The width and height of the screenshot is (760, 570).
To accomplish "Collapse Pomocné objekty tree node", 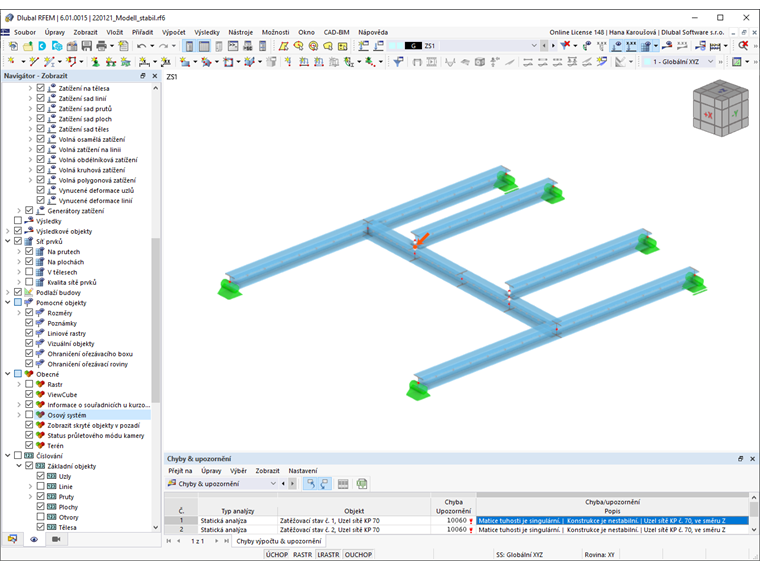I will tap(8, 302).
